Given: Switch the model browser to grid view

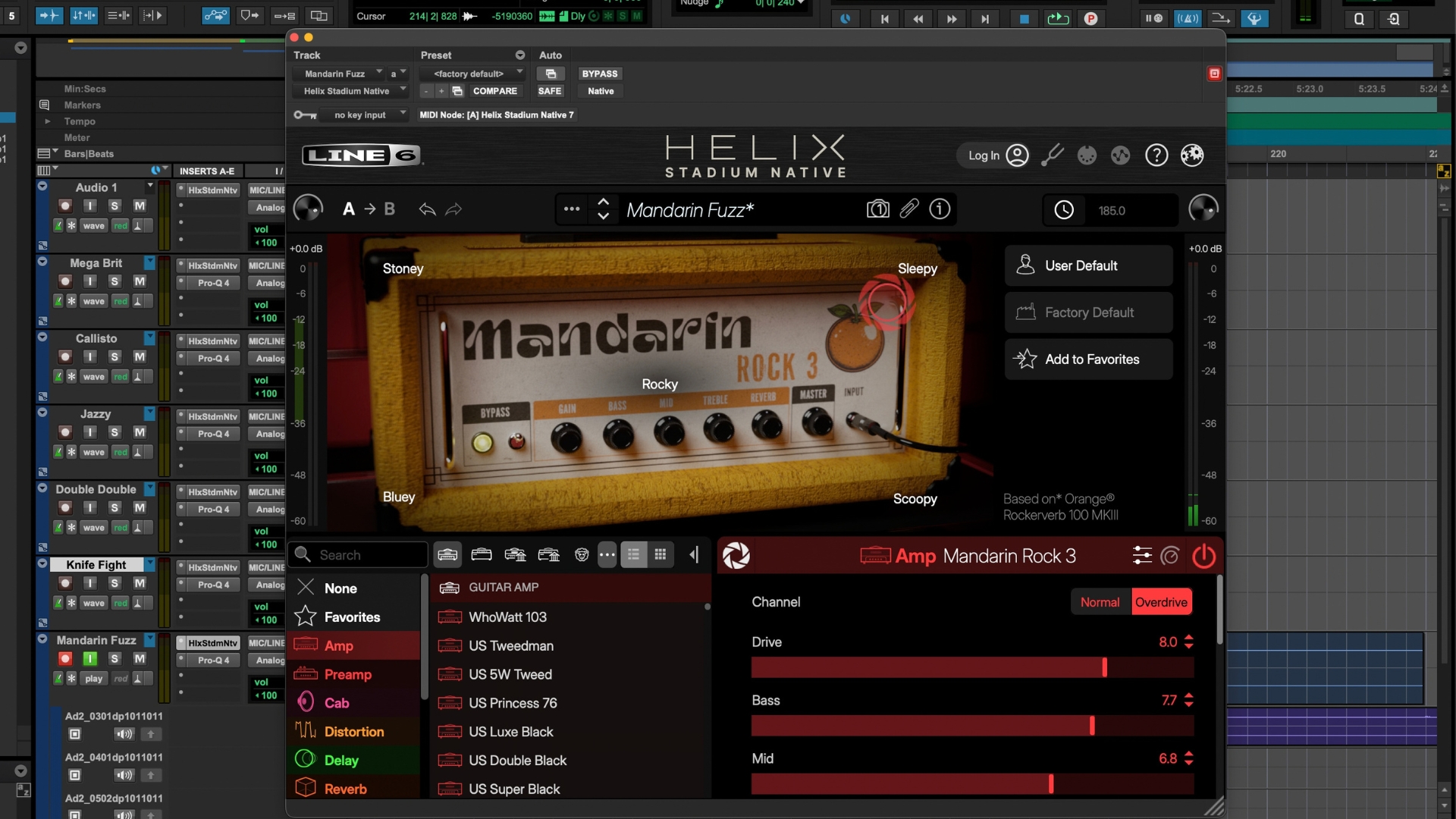Looking at the screenshot, I should point(661,555).
